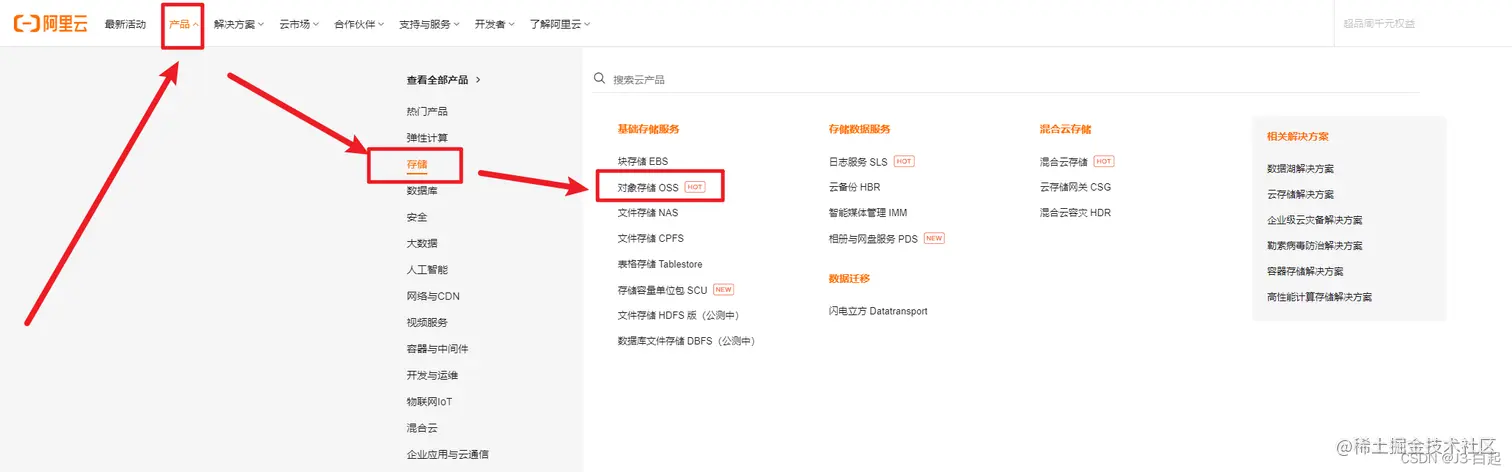
Task: Open 闪电立方 Datatransport product
Action: 878,311
